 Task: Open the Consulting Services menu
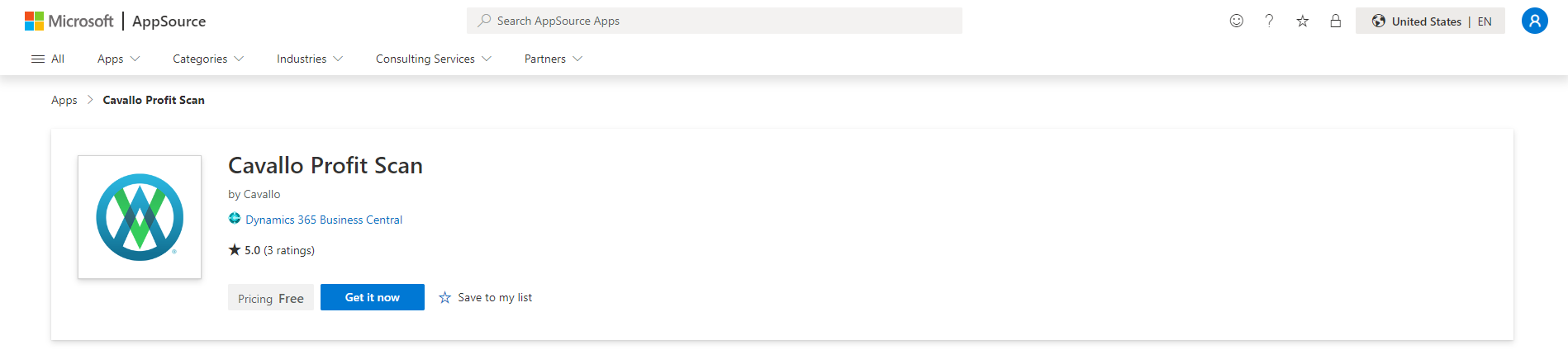point(433,59)
